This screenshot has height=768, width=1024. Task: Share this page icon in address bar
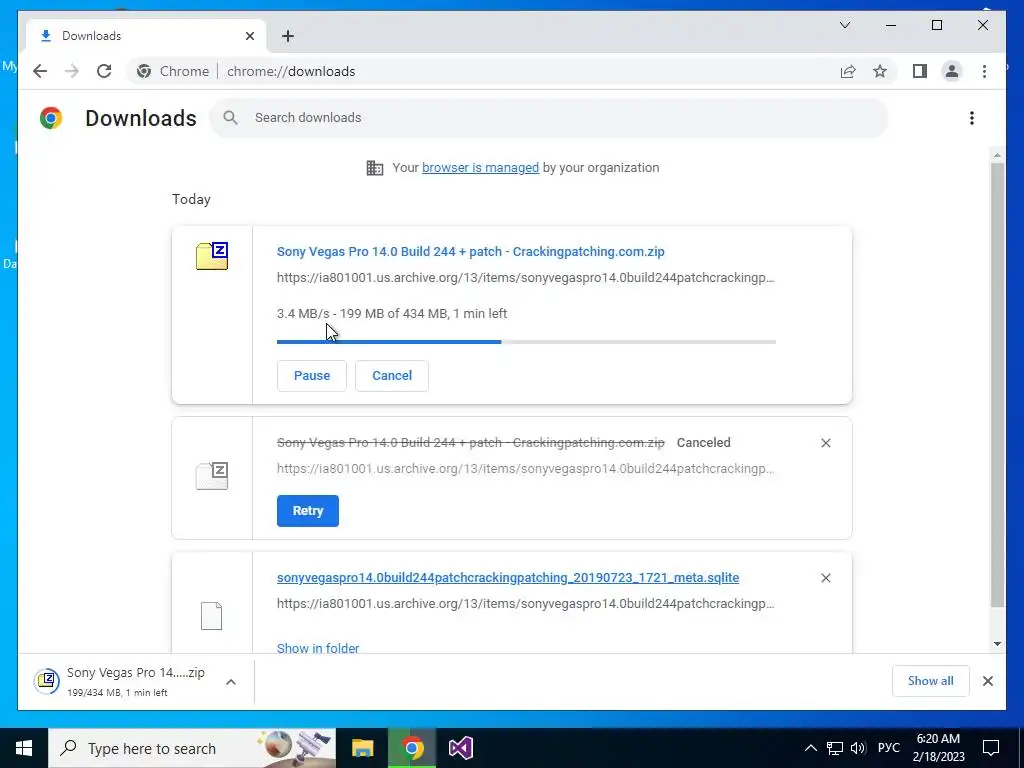848,71
